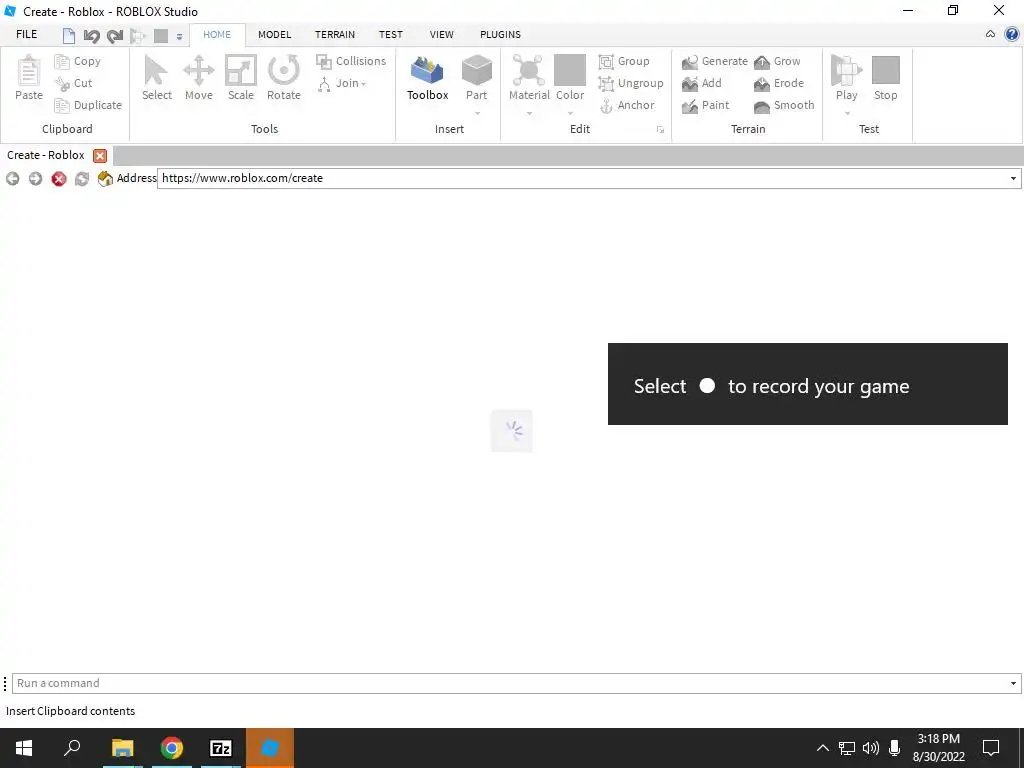
Task: Activate the Rotate tool
Action: tap(283, 78)
